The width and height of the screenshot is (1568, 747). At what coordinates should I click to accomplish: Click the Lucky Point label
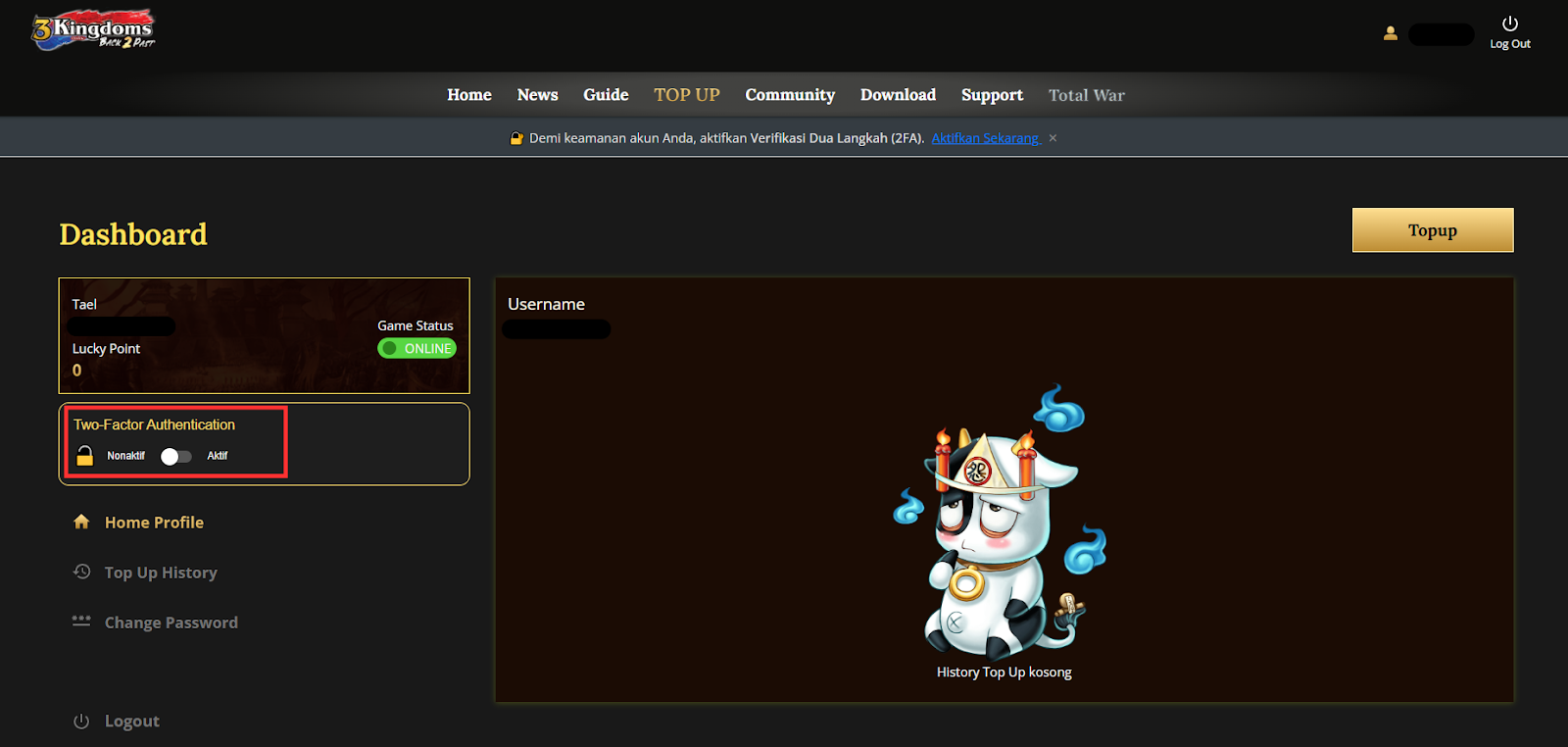(106, 348)
